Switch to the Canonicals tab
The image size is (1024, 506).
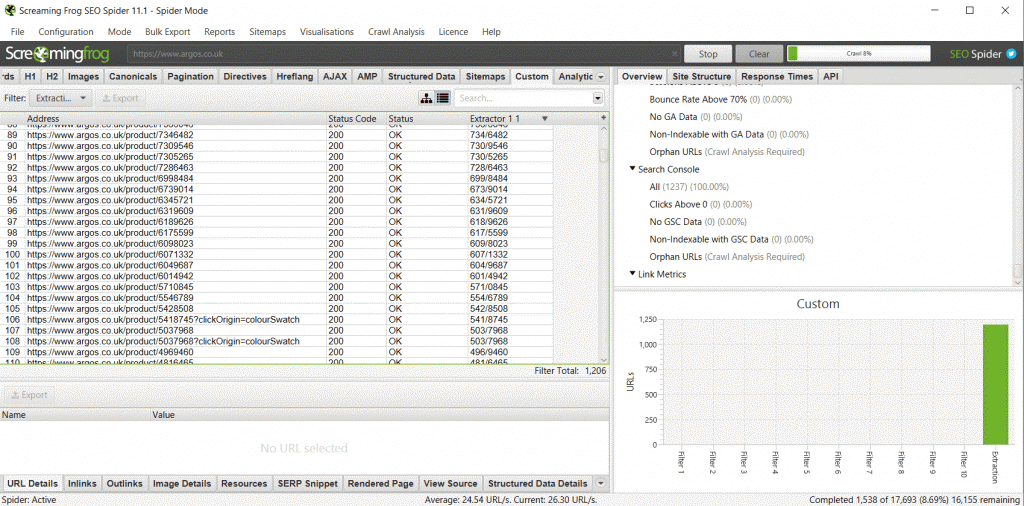[x=133, y=76]
